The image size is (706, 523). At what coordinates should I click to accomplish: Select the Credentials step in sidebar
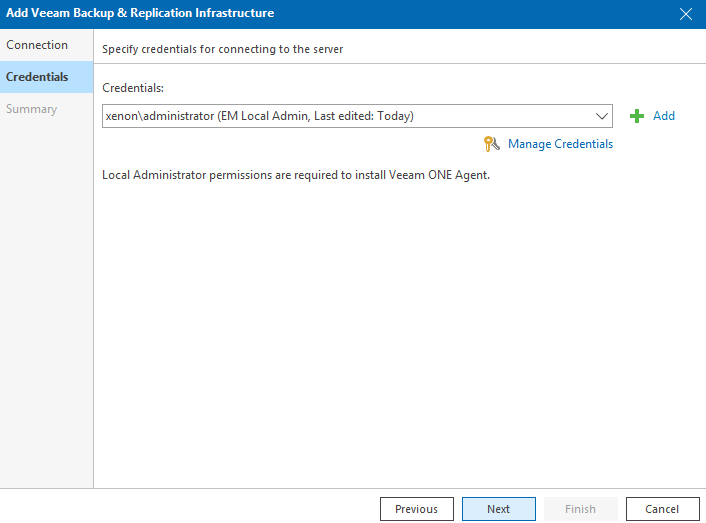[46, 77]
